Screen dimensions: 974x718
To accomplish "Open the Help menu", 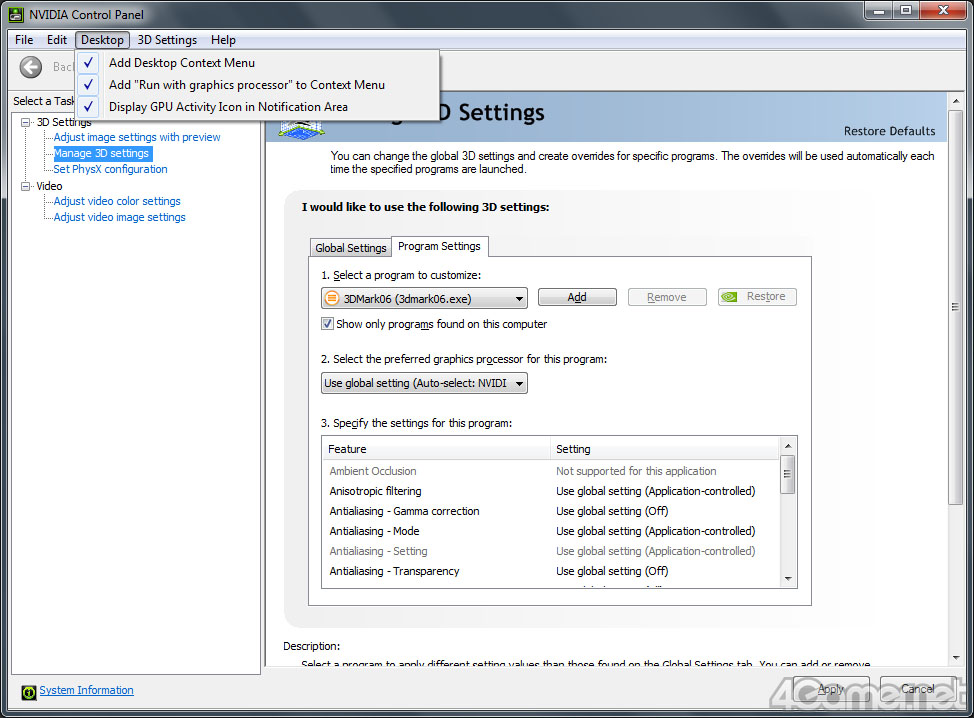I will [x=223, y=40].
